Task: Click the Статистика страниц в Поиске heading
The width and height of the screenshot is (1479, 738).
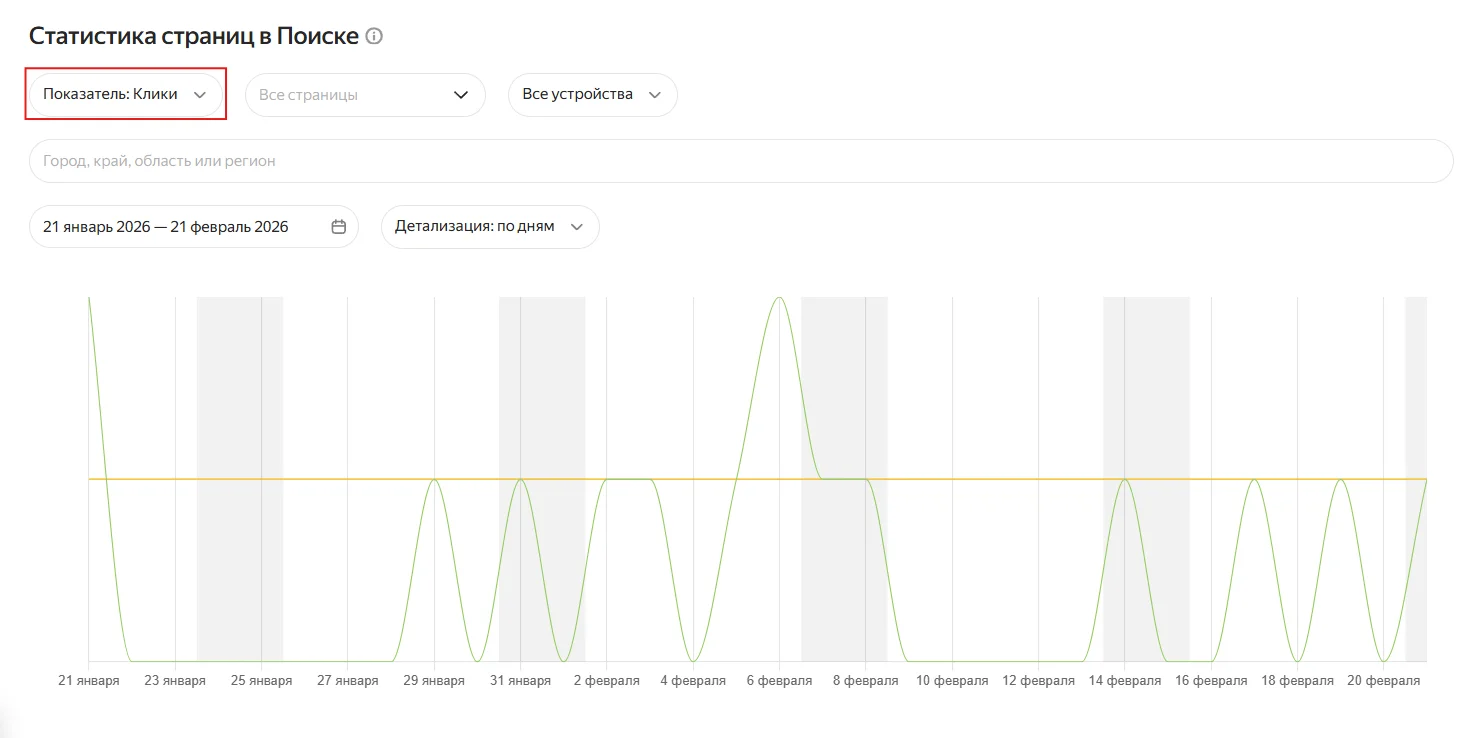Action: click(x=193, y=37)
